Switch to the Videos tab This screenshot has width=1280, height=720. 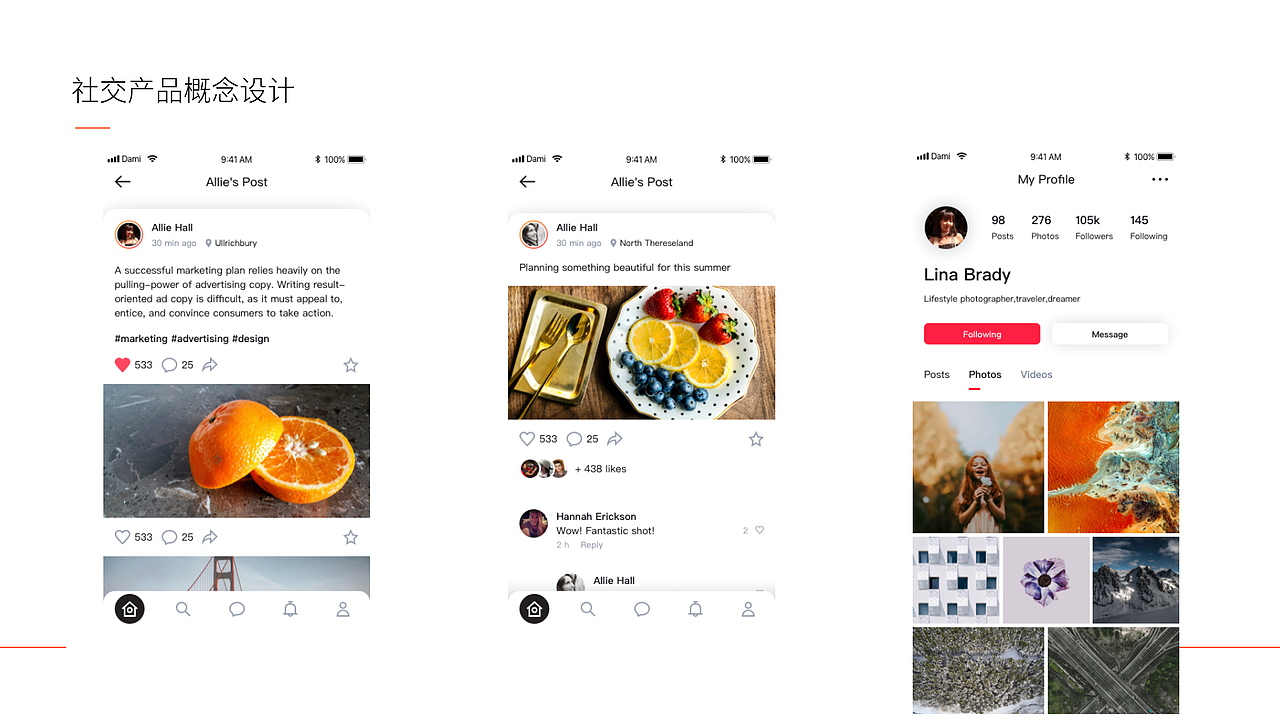(1036, 374)
